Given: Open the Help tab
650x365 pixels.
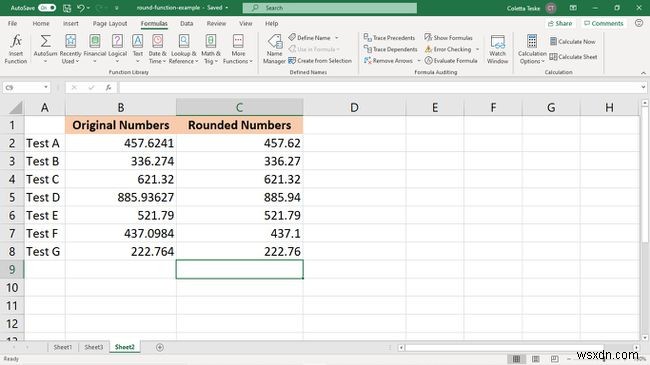Looking at the screenshot, I should pos(272,24).
